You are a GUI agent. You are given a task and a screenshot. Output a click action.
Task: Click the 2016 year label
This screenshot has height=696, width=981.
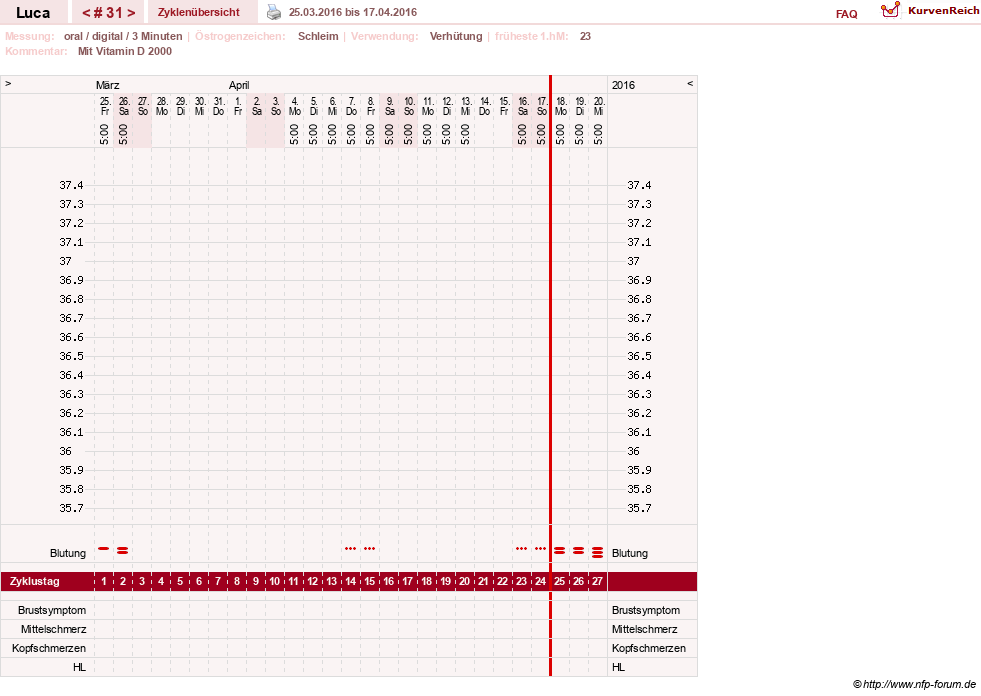point(623,85)
